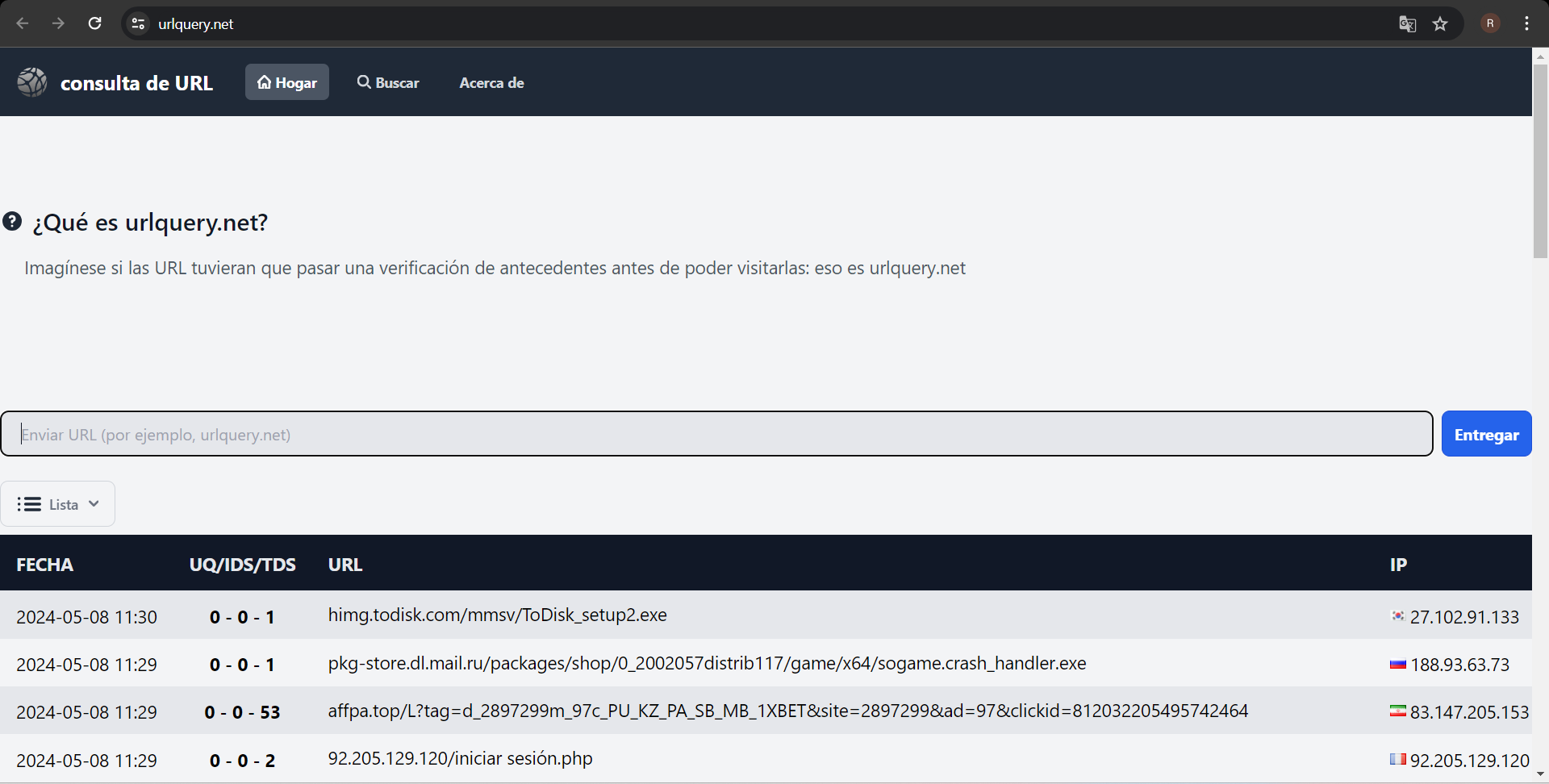1549x784 pixels.
Task: Switch to the Buscar section
Action: point(388,81)
